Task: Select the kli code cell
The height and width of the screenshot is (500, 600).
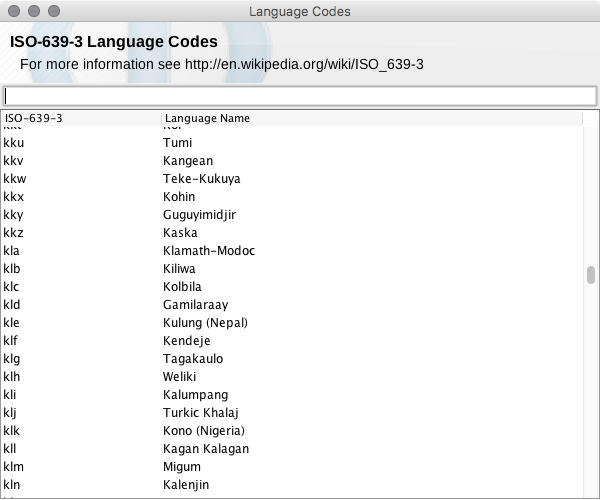Action: [10, 394]
